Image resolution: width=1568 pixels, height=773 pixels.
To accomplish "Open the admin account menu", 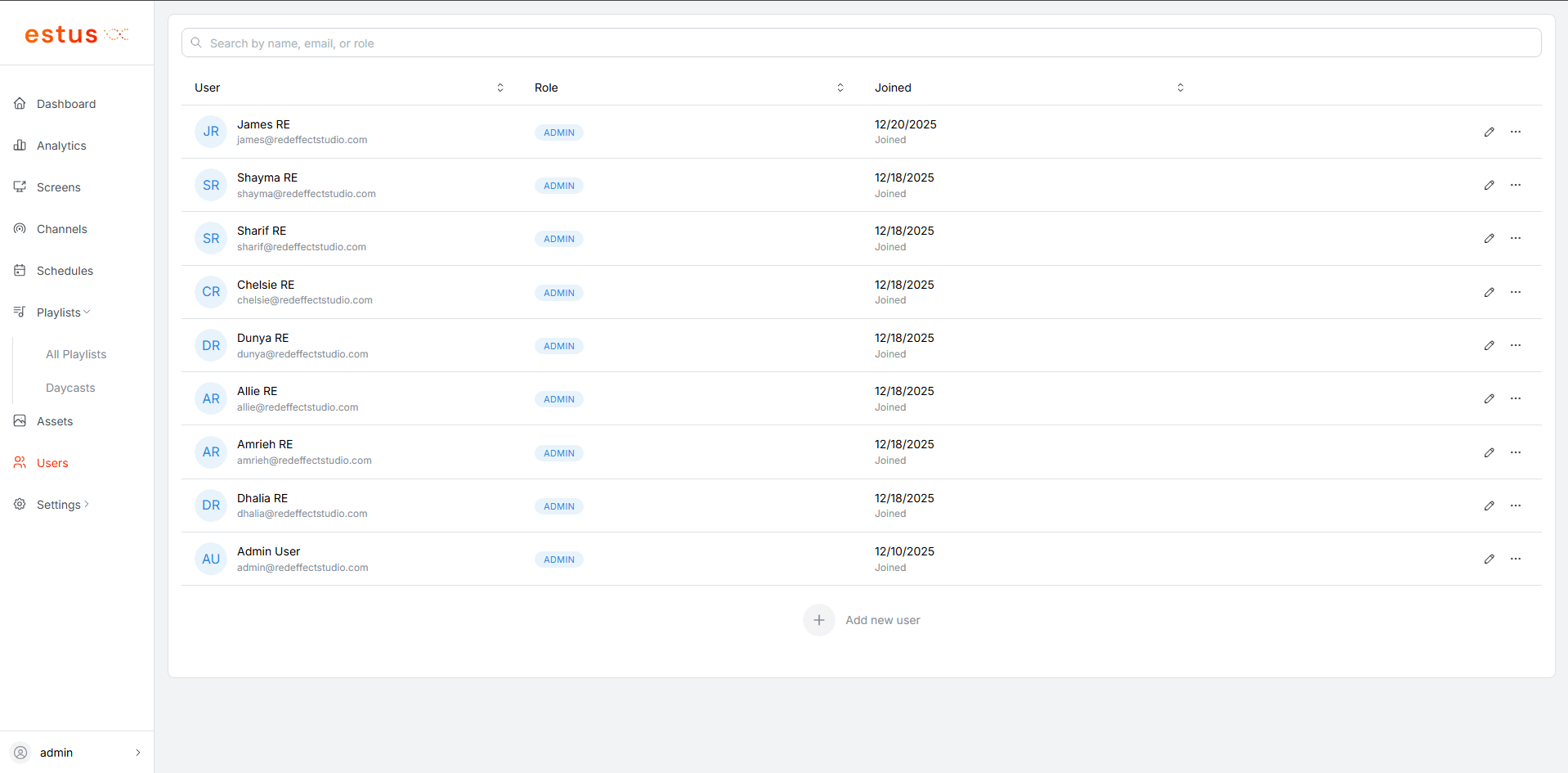I will pos(77,753).
